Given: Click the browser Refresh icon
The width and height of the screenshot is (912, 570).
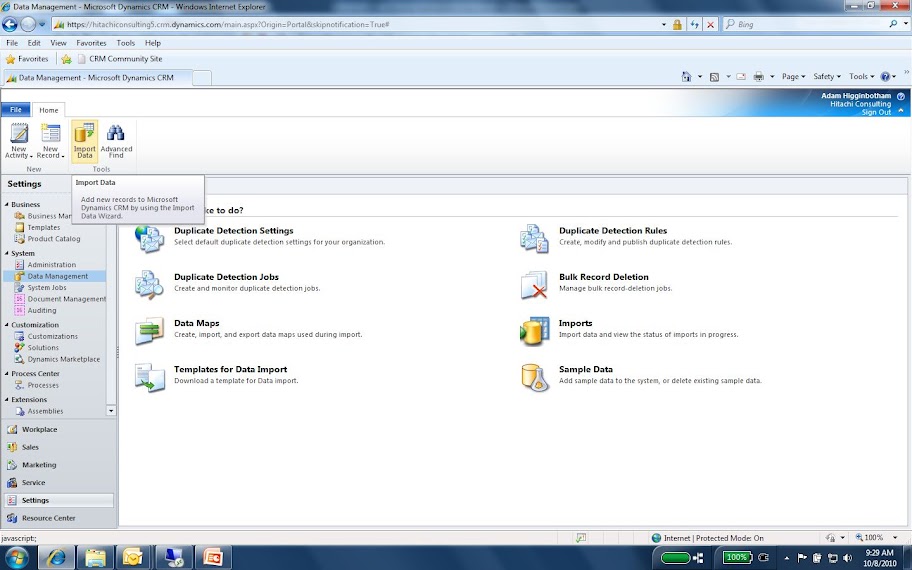Looking at the screenshot, I should tap(694, 24).
